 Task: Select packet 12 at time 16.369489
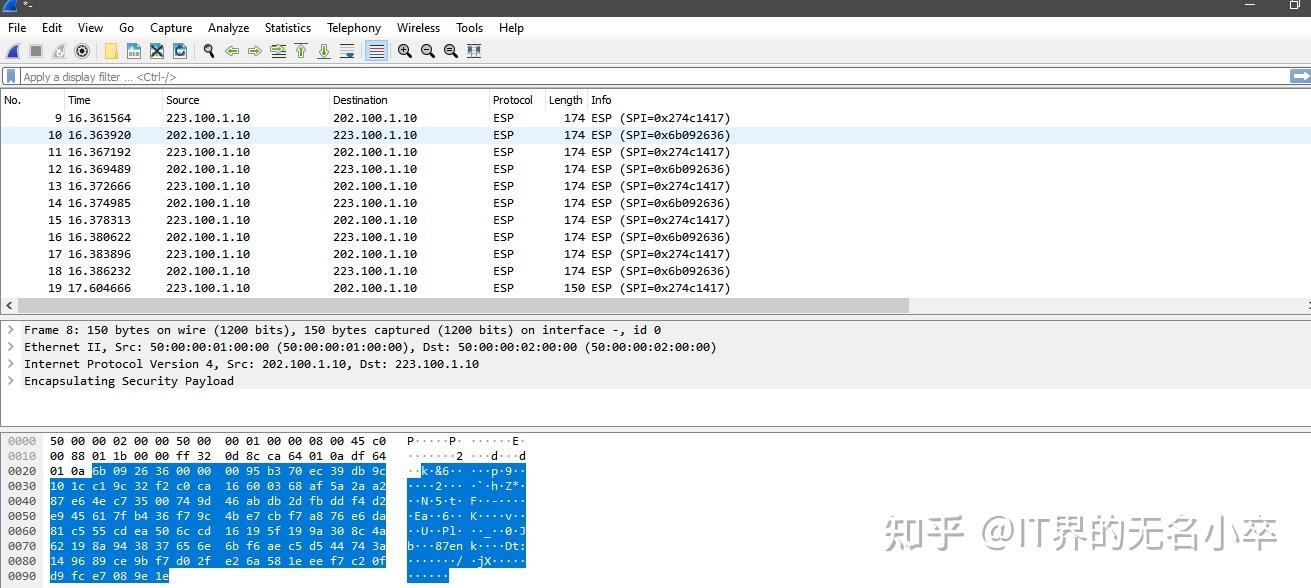[655, 169]
